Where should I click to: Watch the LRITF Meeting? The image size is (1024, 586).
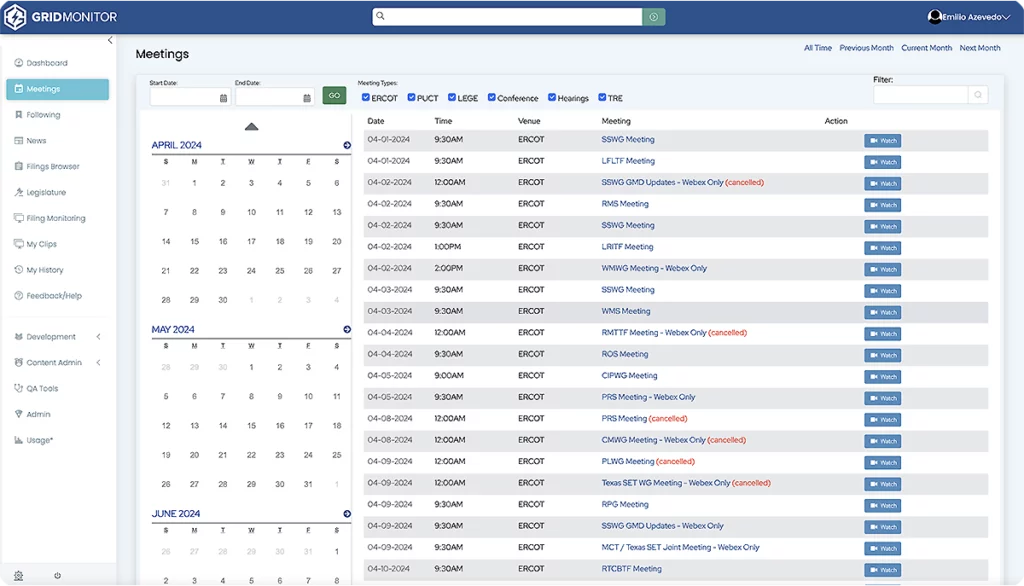(x=882, y=248)
